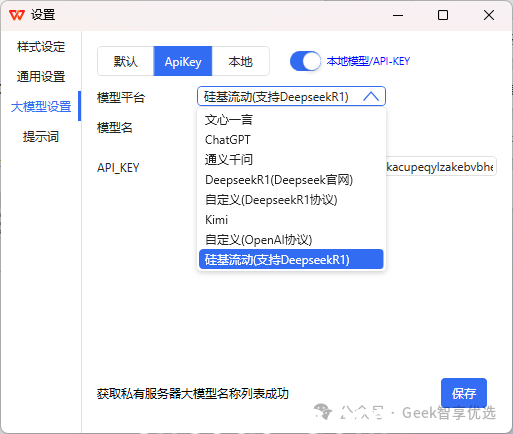Viewport: 513px width, 434px height.
Task: Click the WPS logo icon in title bar
Action: point(17,15)
